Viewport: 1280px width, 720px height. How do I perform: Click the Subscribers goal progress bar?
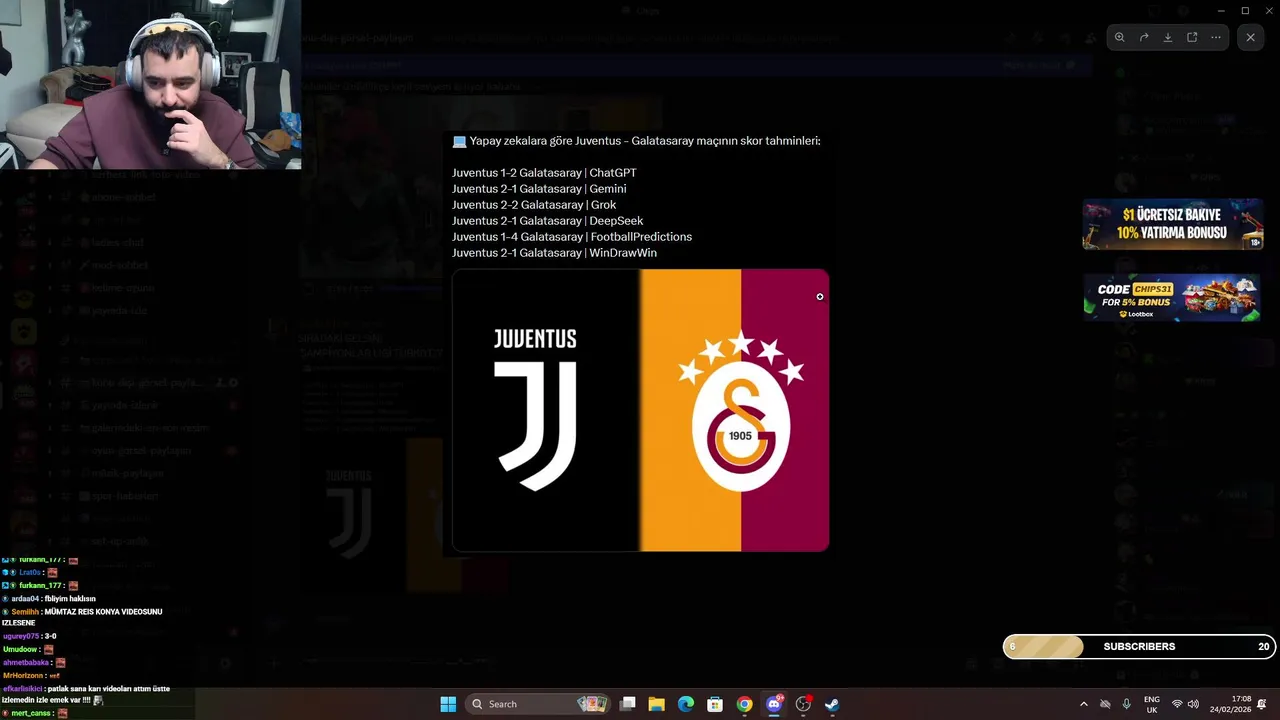coord(1139,647)
